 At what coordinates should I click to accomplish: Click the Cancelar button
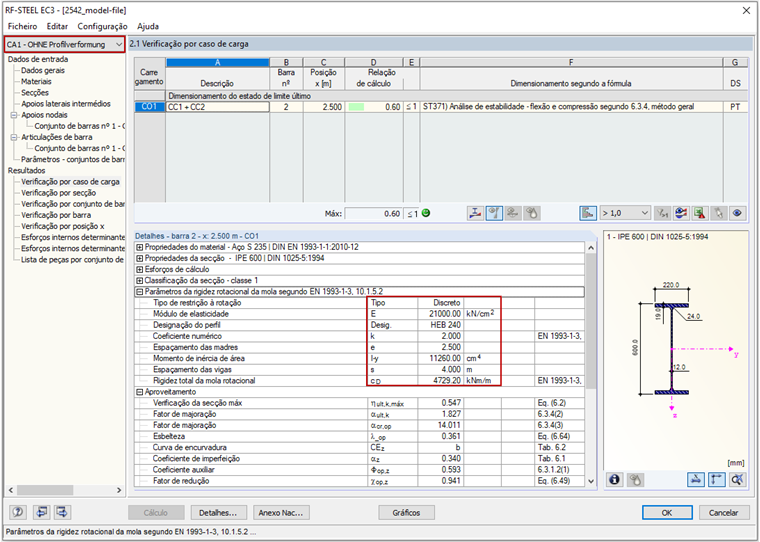tap(723, 512)
